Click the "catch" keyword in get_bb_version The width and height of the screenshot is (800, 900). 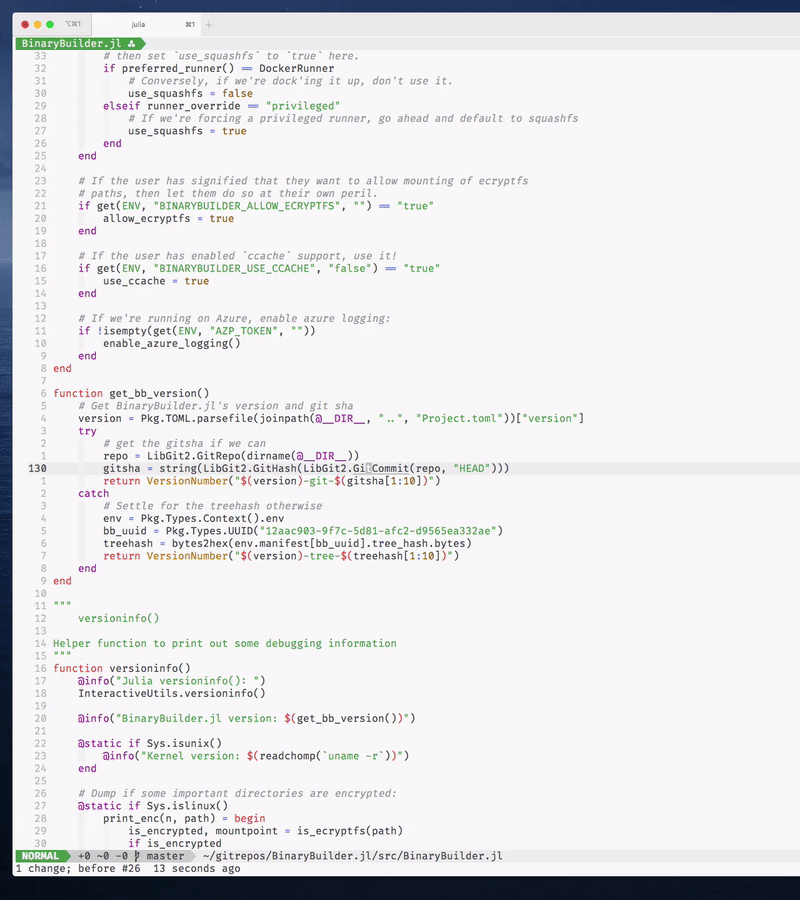coord(93,493)
